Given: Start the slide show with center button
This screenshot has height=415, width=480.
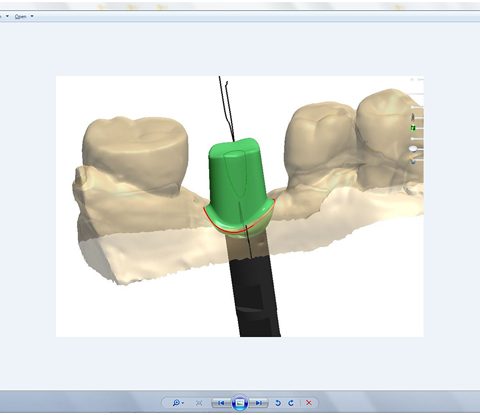Looking at the screenshot, I should tap(240, 403).
